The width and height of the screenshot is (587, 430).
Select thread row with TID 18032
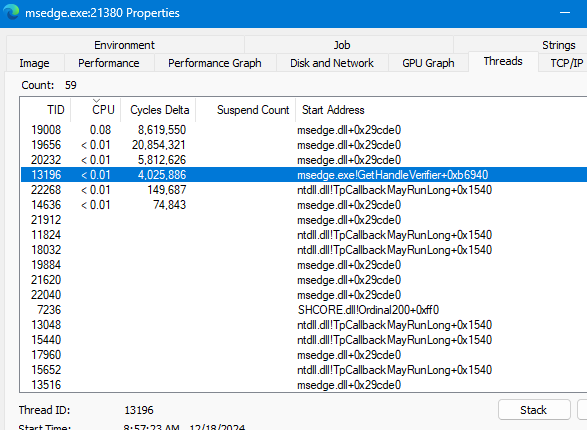(x=304, y=249)
